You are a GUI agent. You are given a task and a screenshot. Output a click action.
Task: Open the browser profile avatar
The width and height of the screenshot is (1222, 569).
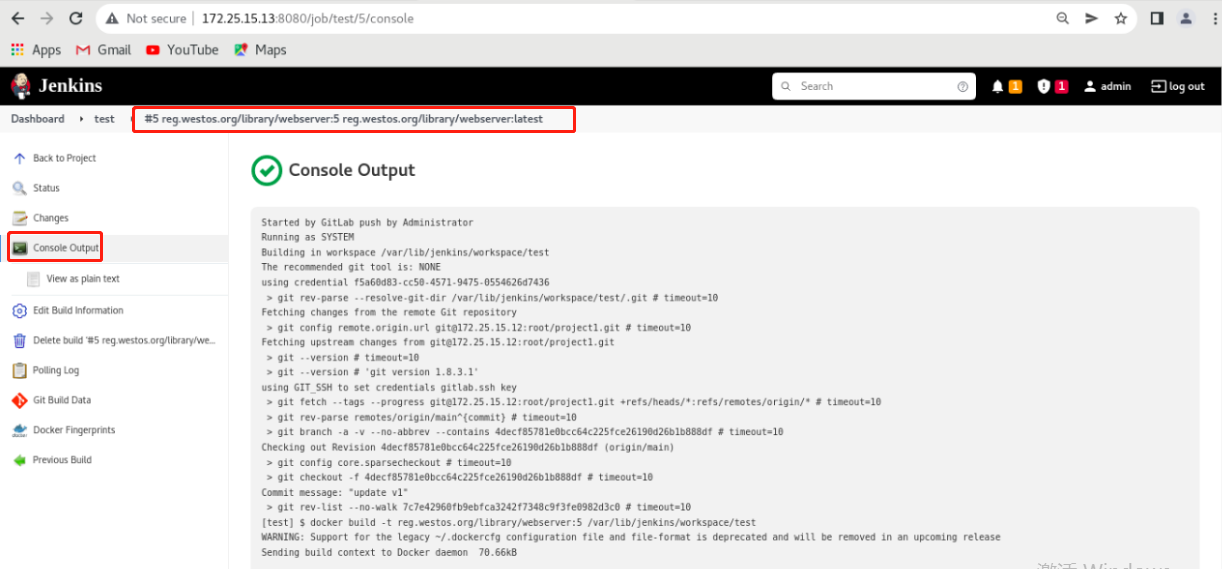[x=1186, y=19]
